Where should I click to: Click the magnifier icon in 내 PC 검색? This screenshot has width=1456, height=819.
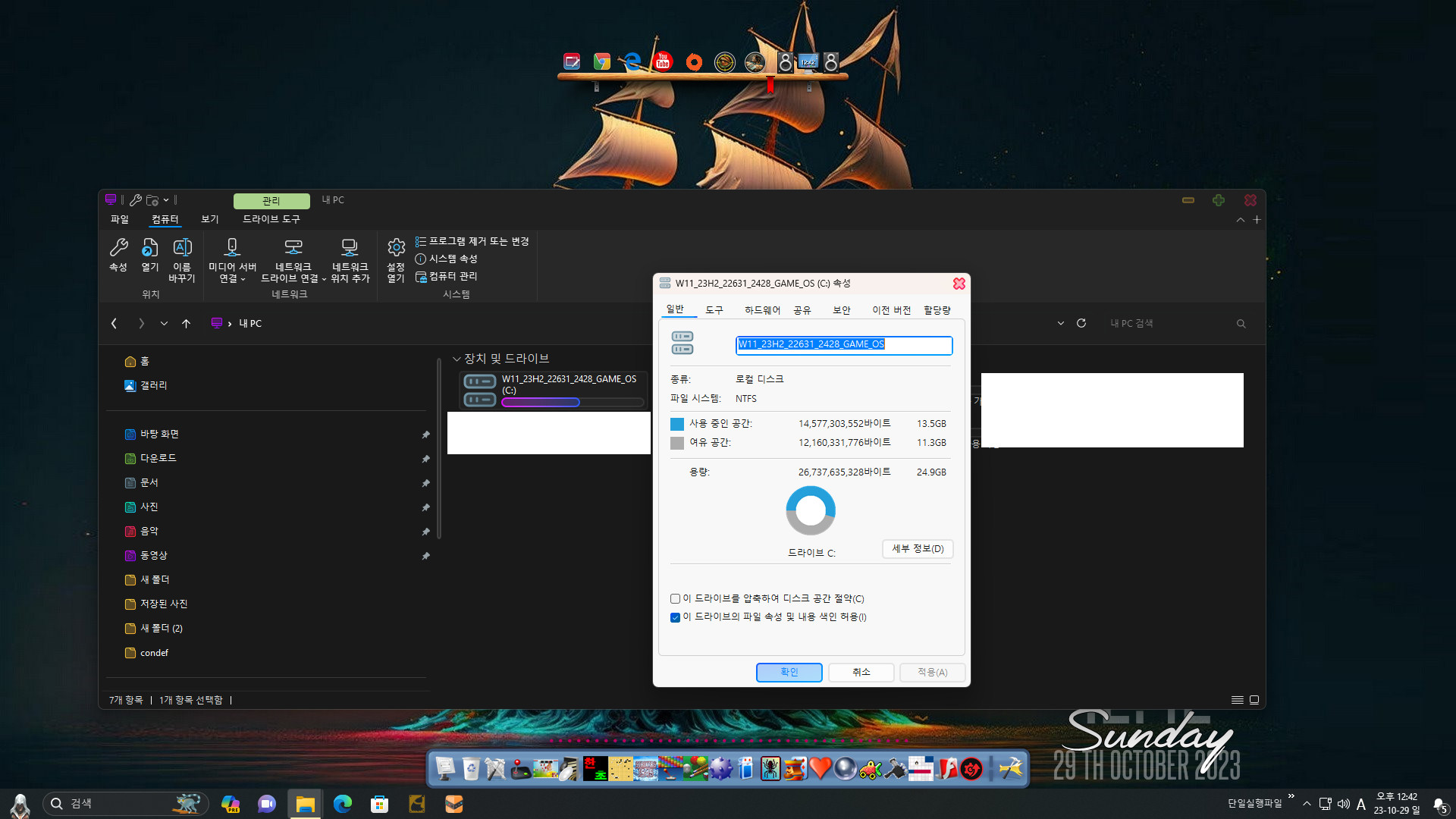(1241, 324)
